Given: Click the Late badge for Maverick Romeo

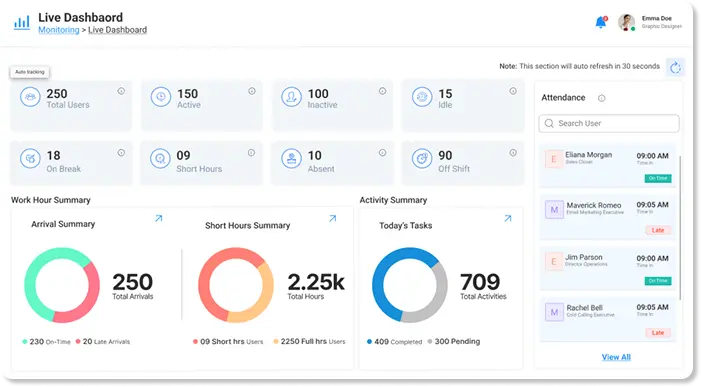Looking at the screenshot, I should pyautogui.click(x=658, y=230).
